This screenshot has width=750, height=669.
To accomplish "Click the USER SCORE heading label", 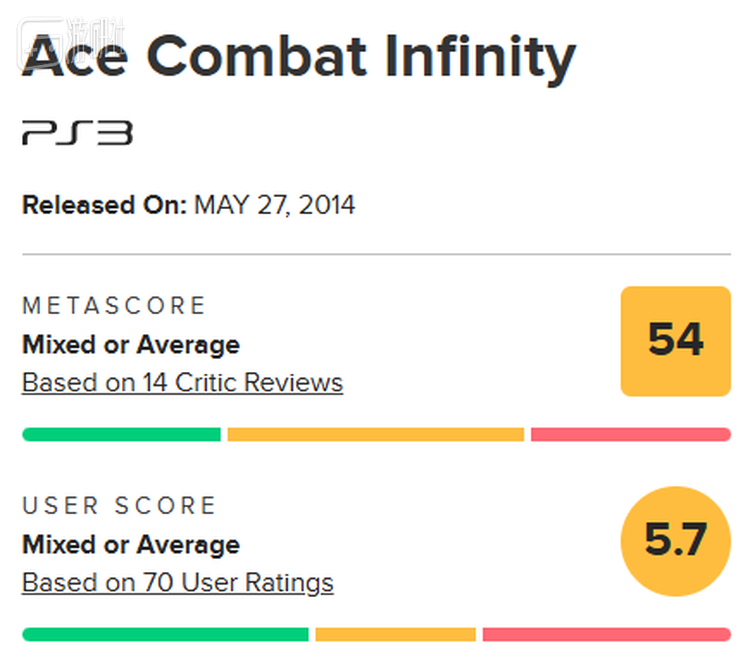I will click(x=120, y=505).
